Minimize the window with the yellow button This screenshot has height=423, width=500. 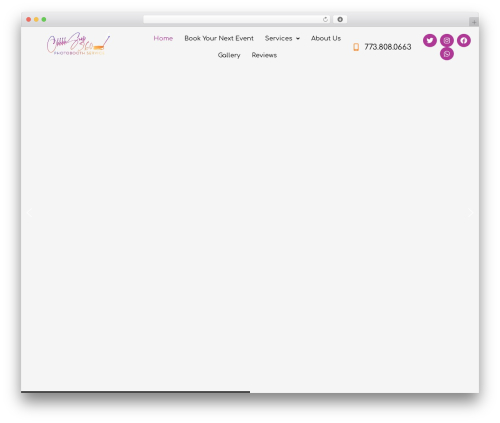[x=36, y=19]
